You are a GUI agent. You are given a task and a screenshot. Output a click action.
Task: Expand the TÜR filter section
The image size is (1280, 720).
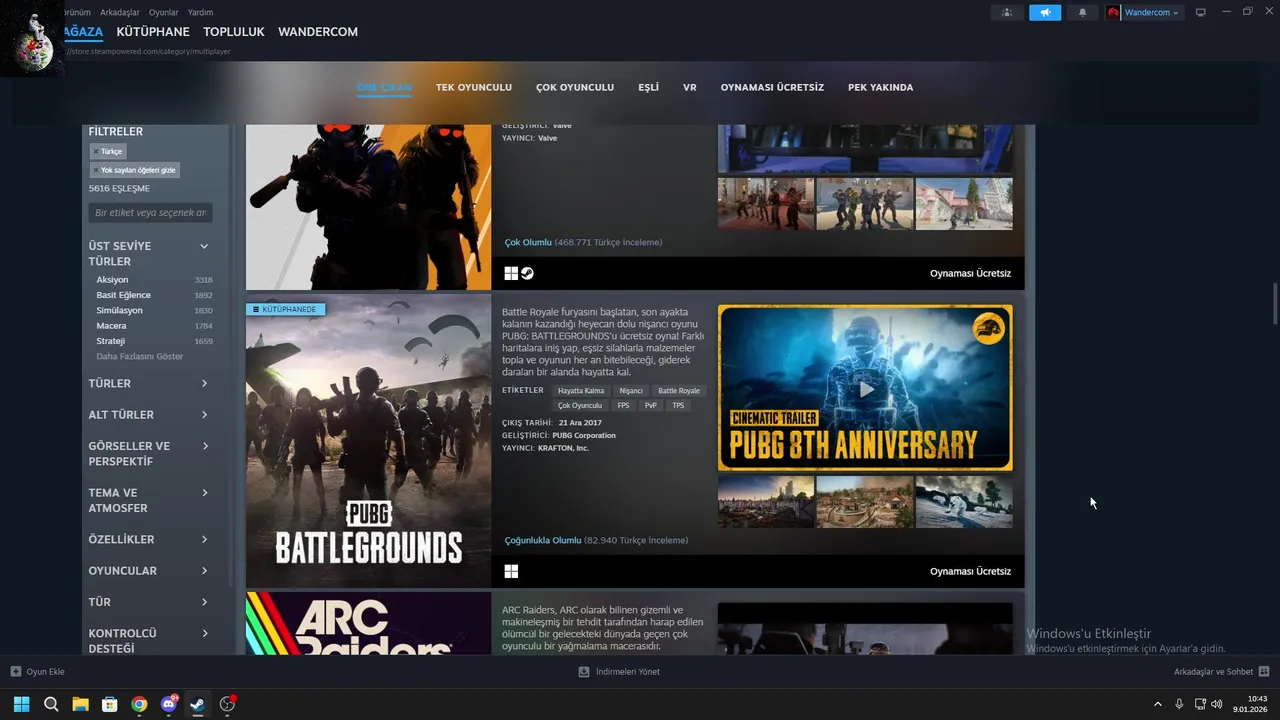coord(149,602)
